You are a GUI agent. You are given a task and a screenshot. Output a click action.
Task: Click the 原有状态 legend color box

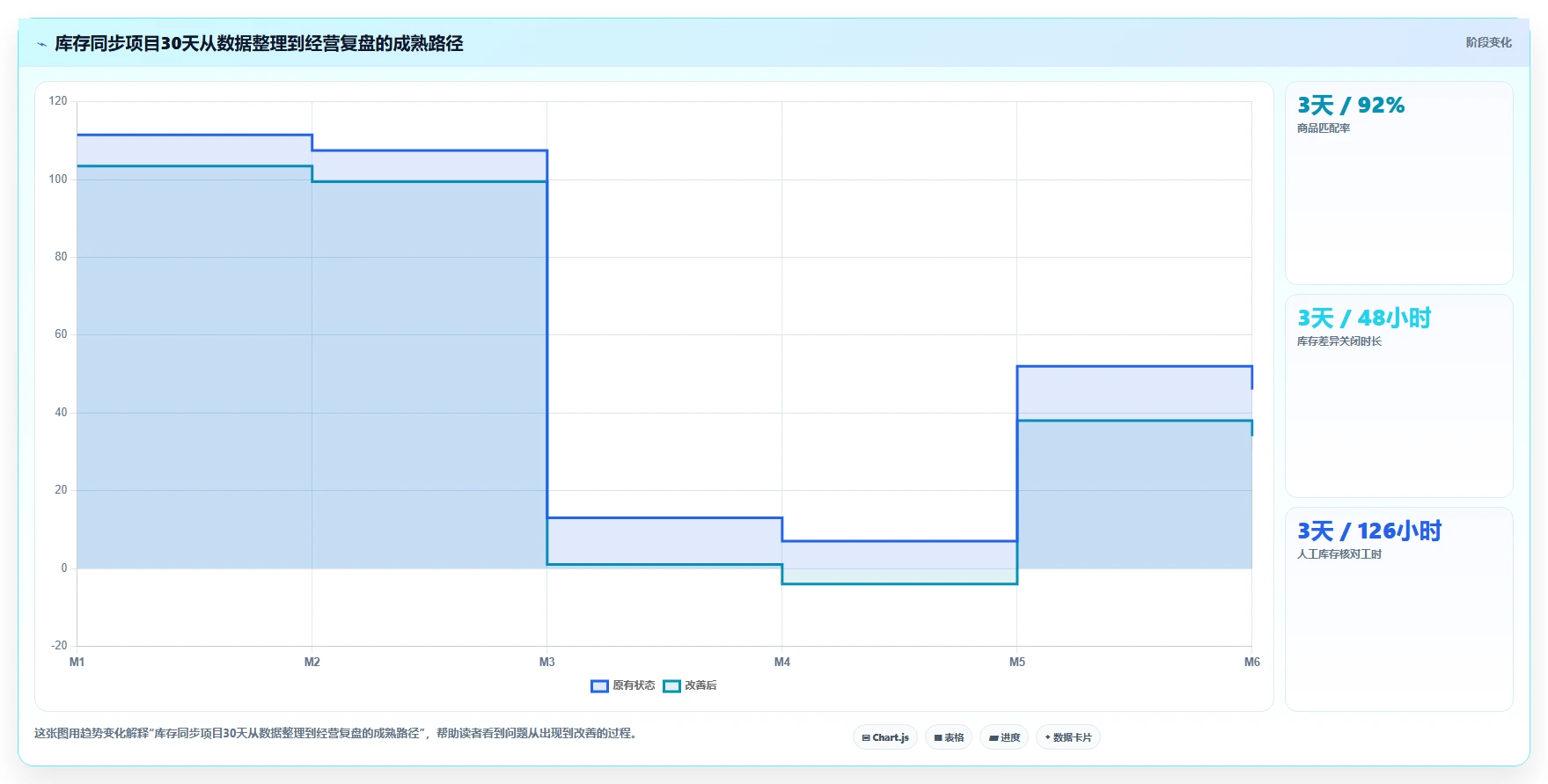tap(599, 686)
